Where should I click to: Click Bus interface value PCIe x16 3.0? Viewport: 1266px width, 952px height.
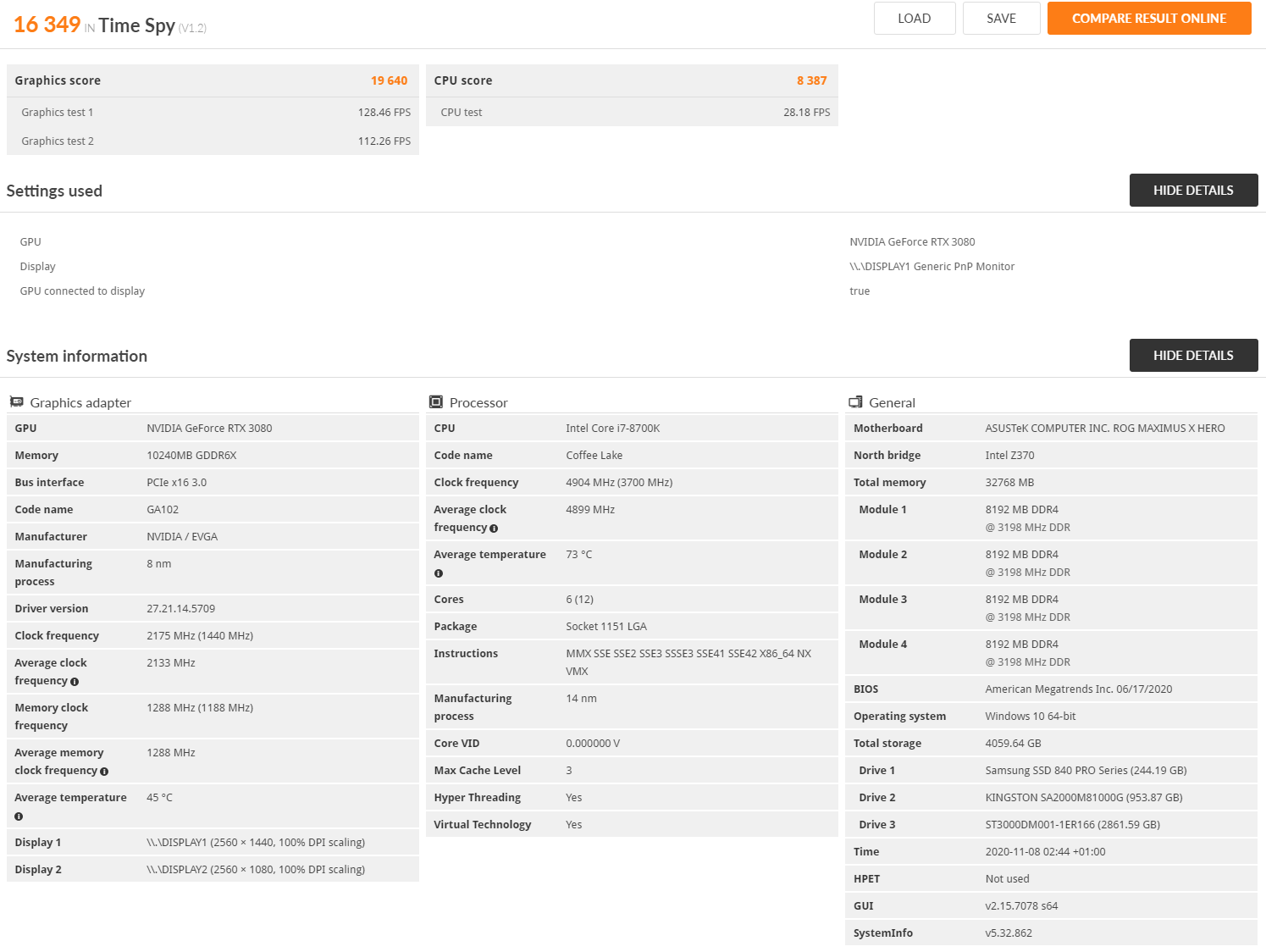[x=176, y=482]
